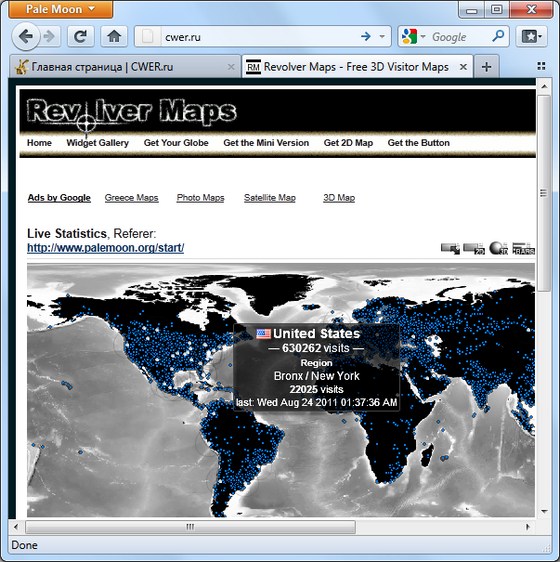Close the Revolver Maps tab
Viewport: 560px width, 562px height.
463,67
